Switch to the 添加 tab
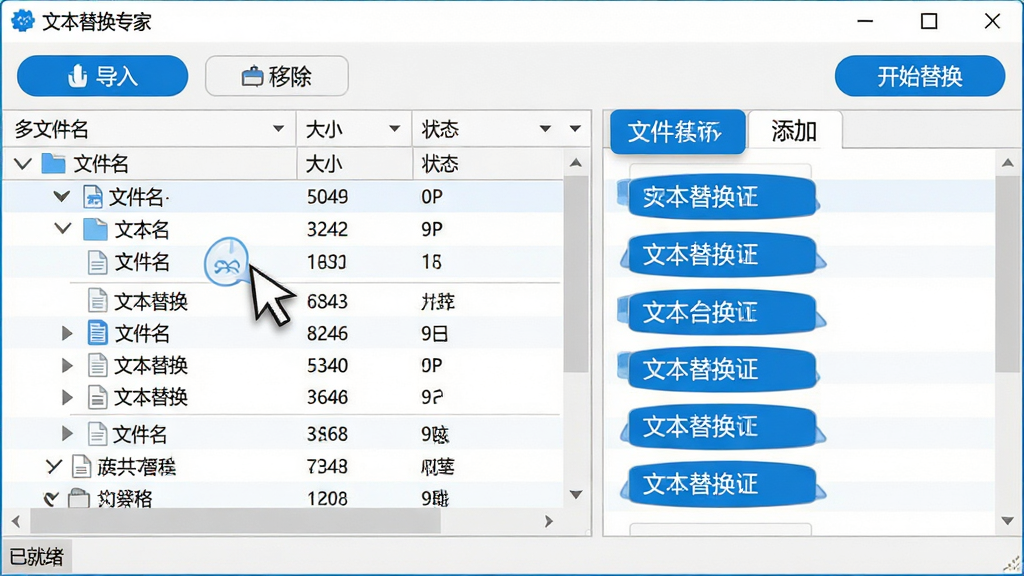Screen dimensions: 1024x576 [x=794, y=131]
